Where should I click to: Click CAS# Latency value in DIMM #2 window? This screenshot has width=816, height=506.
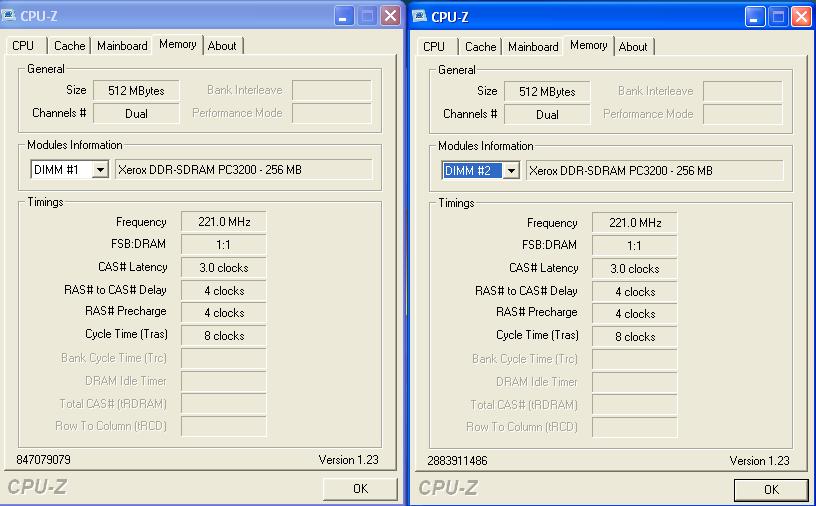[634, 269]
